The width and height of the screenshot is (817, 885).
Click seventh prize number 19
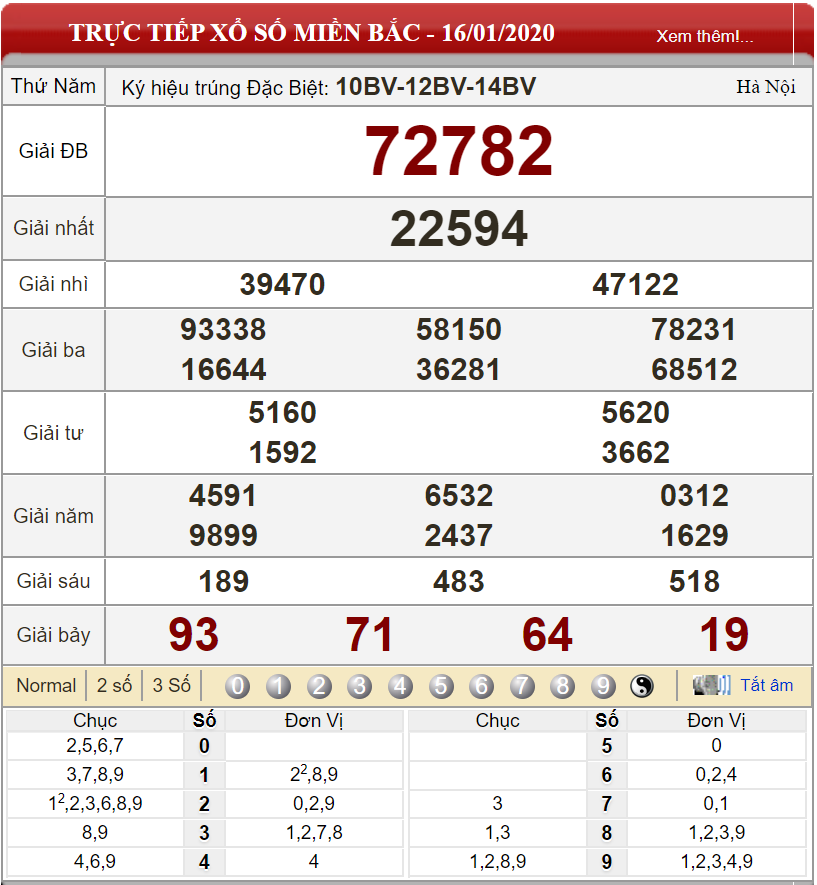click(x=724, y=634)
